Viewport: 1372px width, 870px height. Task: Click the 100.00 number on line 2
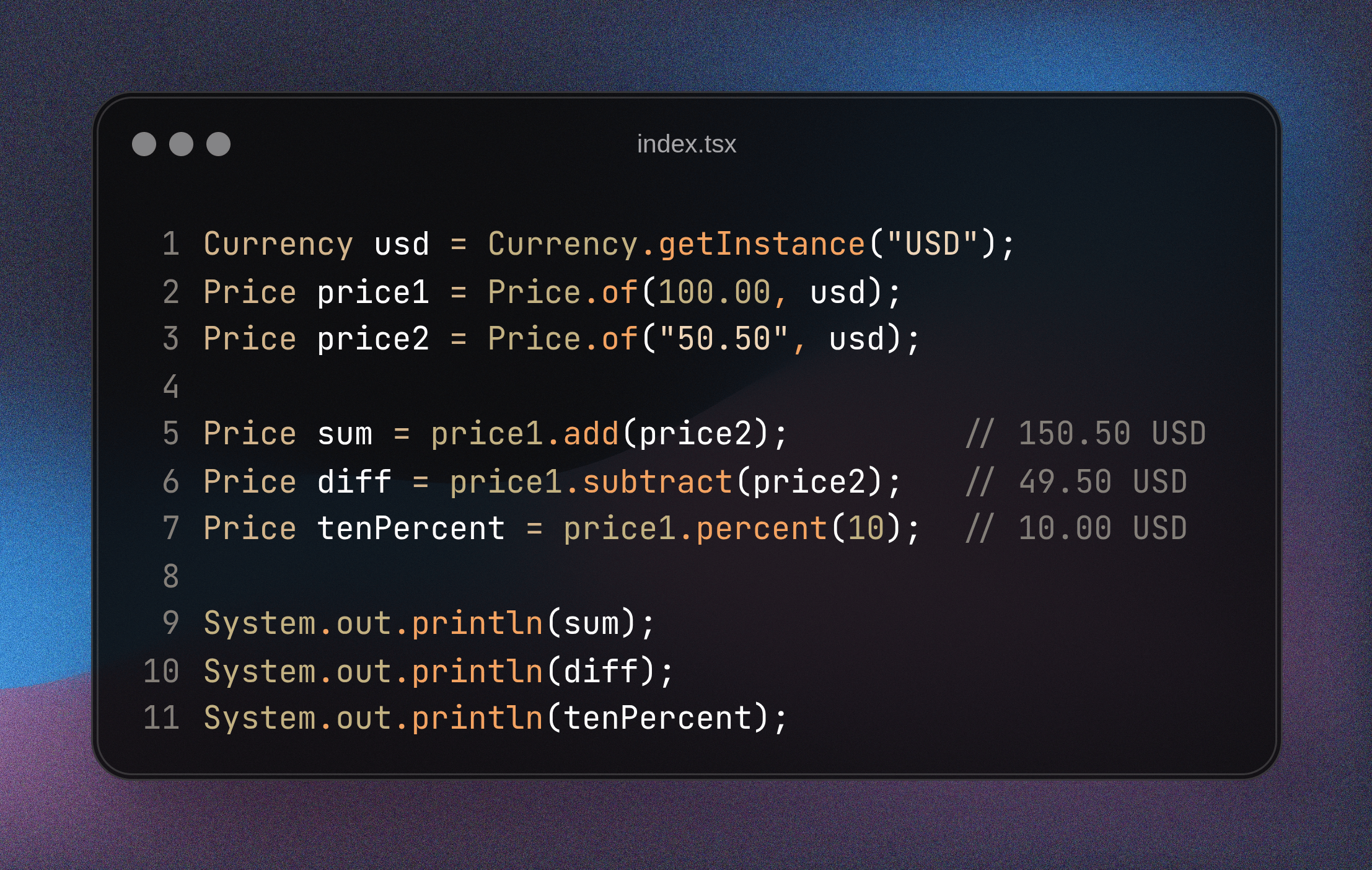click(714, 292)
